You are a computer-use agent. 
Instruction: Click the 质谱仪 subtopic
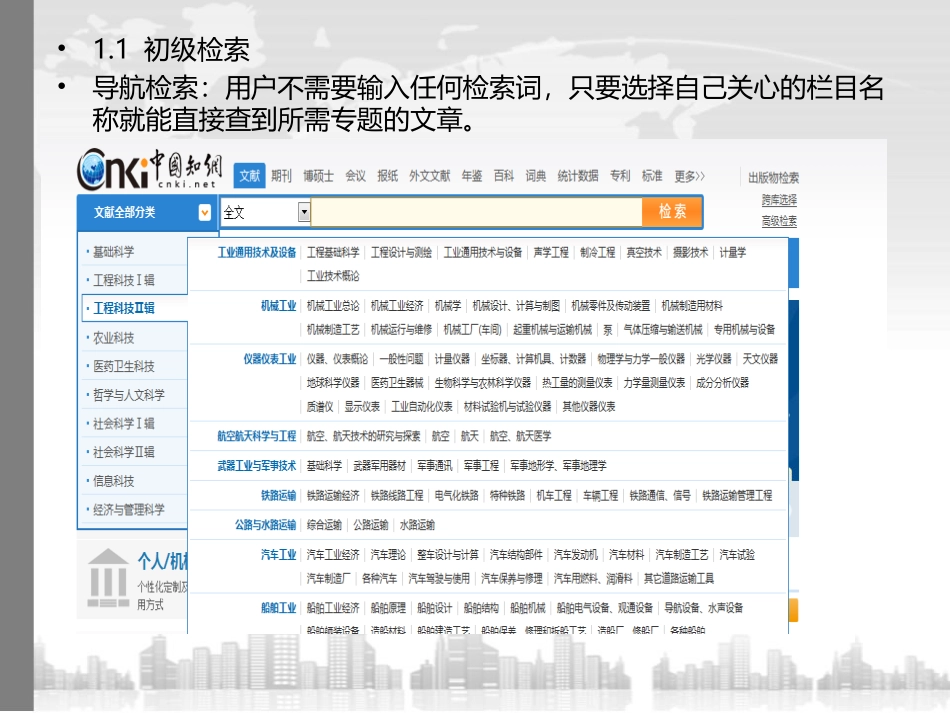(320, 406)
